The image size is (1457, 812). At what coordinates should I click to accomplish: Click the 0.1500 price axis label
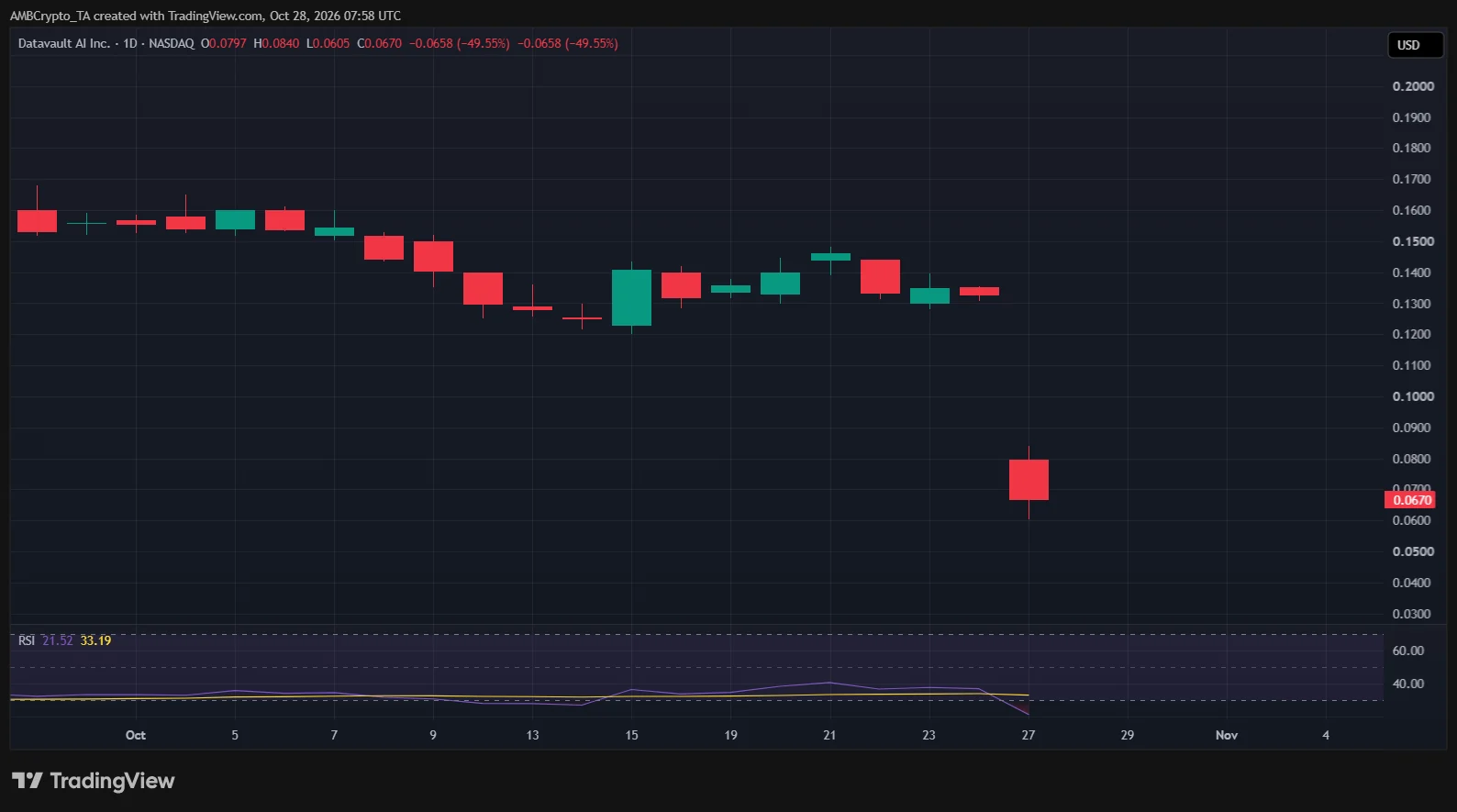(x=1413, y=241)
